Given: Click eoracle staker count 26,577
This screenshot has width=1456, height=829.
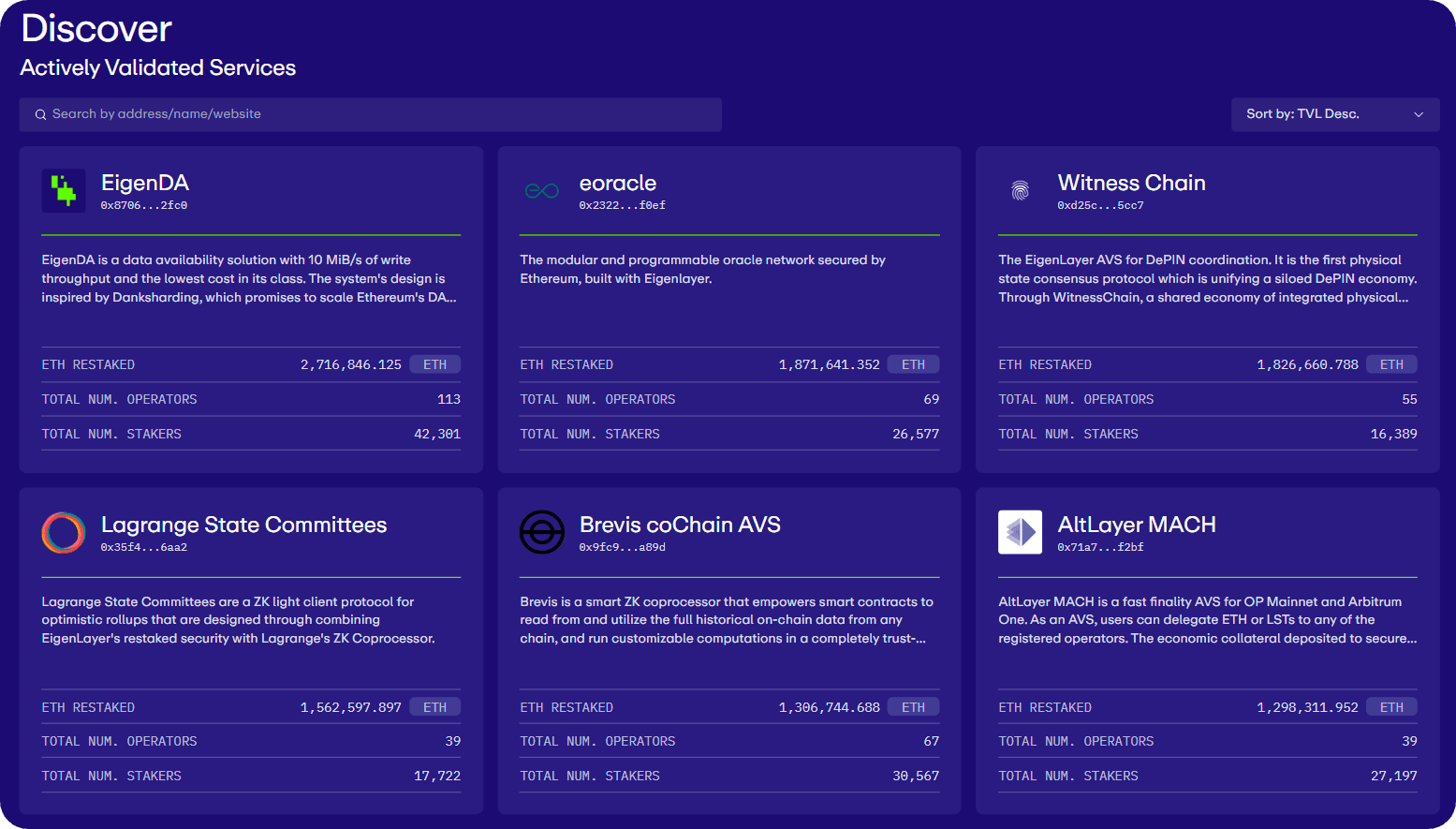Looking at the screenshot, I should [x=916, y=434].
